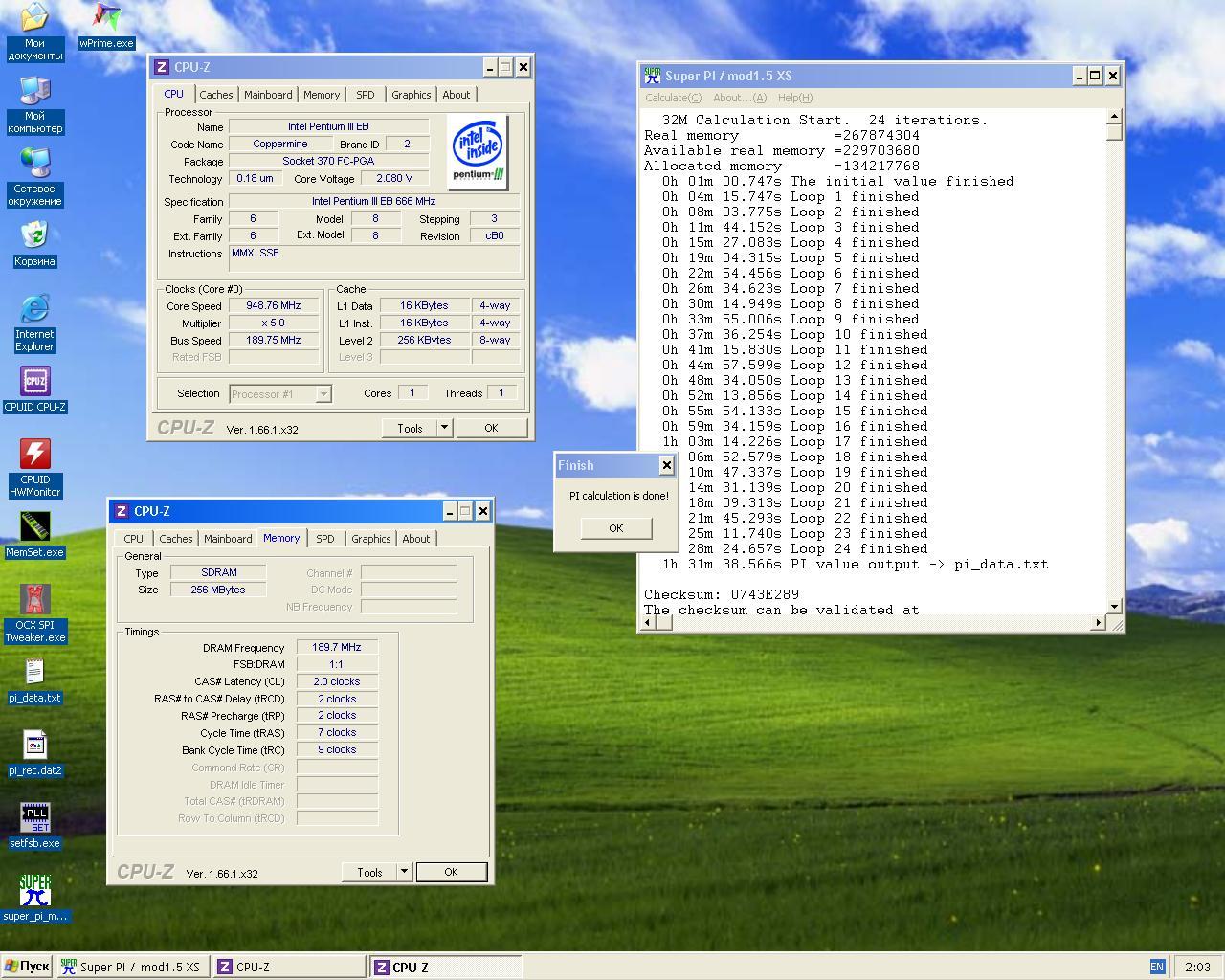Click the 'Checksum: 0743E289' line
Viewport: 1225px width, 980px height.
722,594
